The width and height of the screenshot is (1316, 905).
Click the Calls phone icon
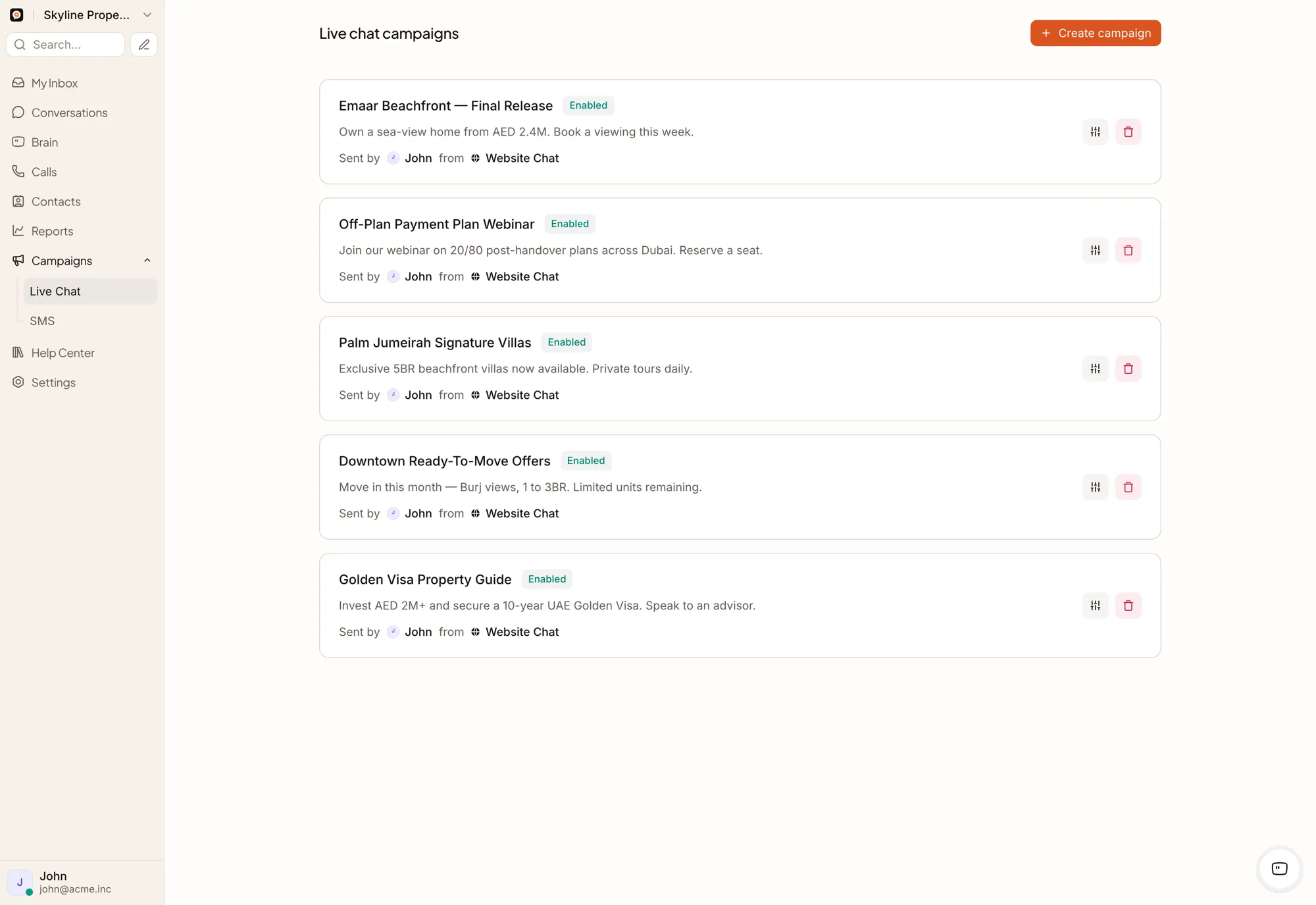tap(18, 172)
